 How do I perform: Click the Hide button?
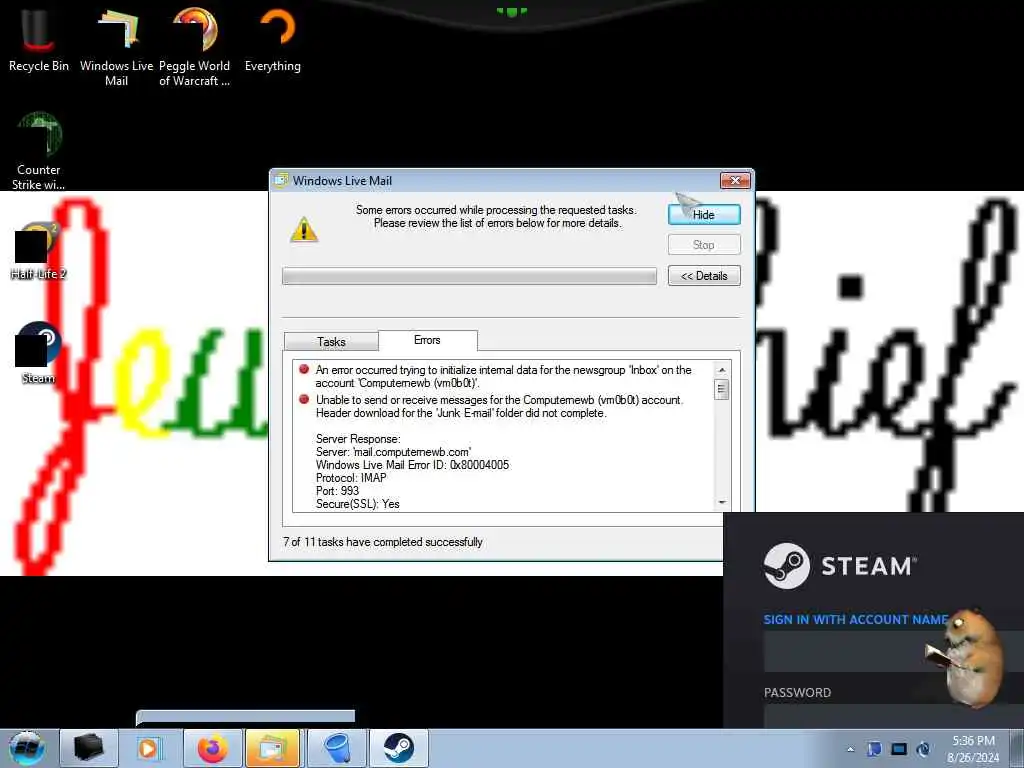pos(704,214)
